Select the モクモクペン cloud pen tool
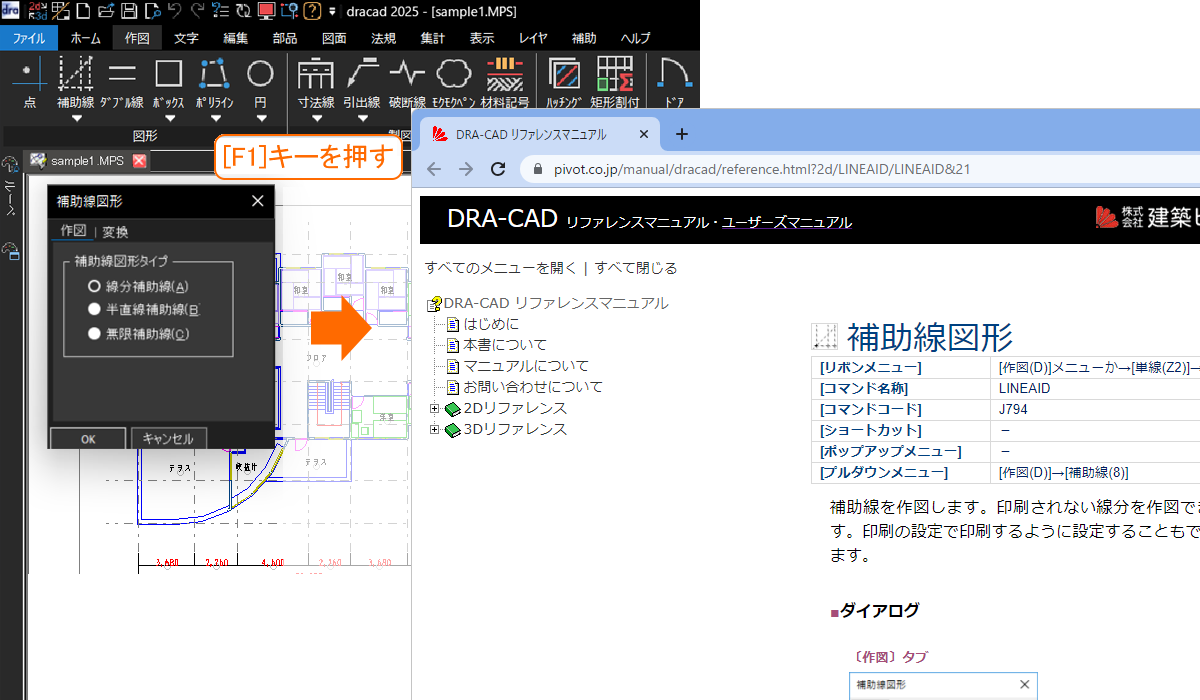1200x700 pixels. pos(454,82)
